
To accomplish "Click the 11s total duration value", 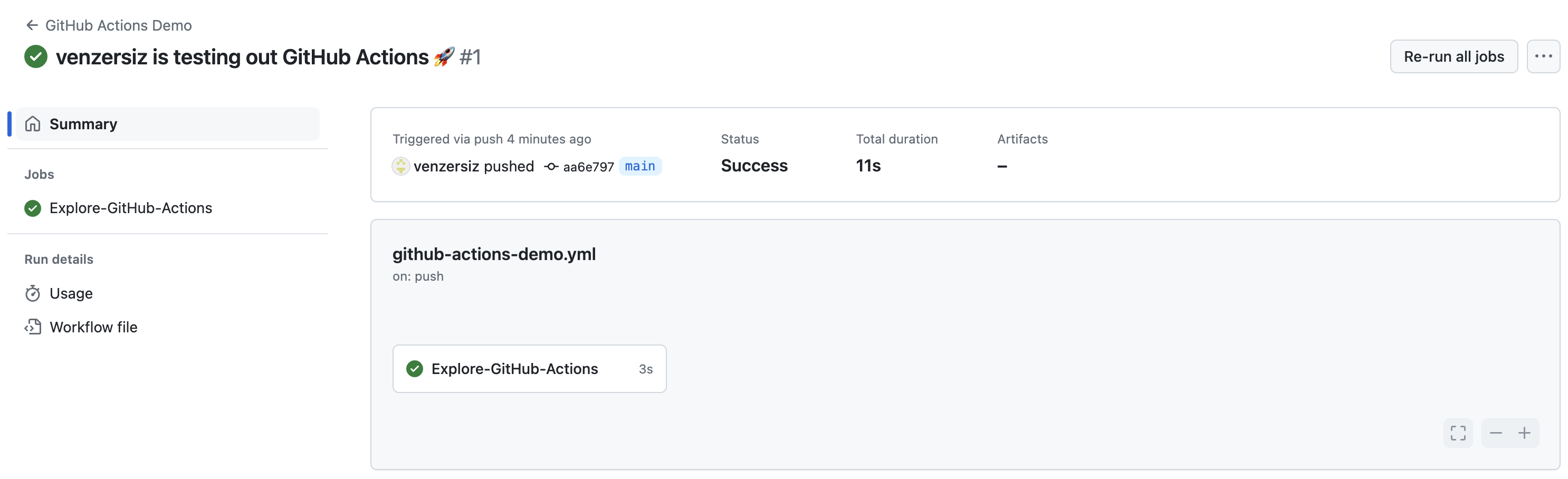I will point(868,166).
